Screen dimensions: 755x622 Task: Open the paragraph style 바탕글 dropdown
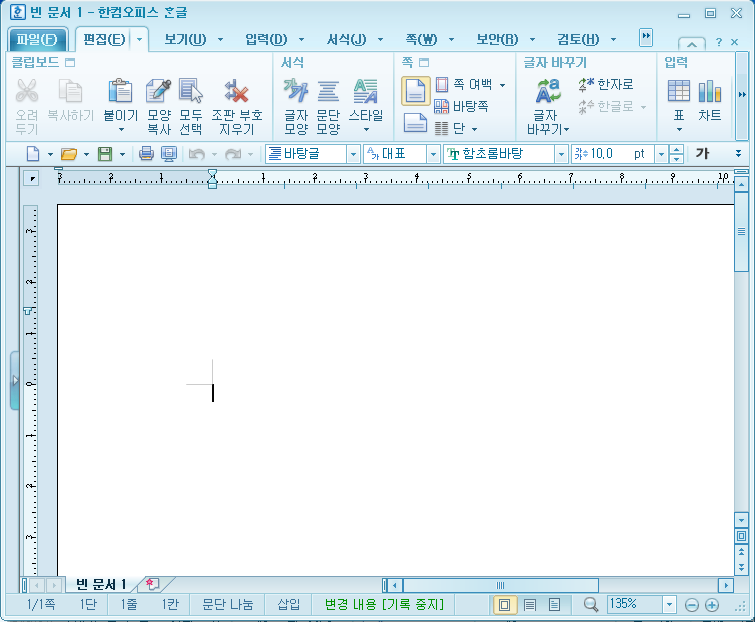click(353, 154)
